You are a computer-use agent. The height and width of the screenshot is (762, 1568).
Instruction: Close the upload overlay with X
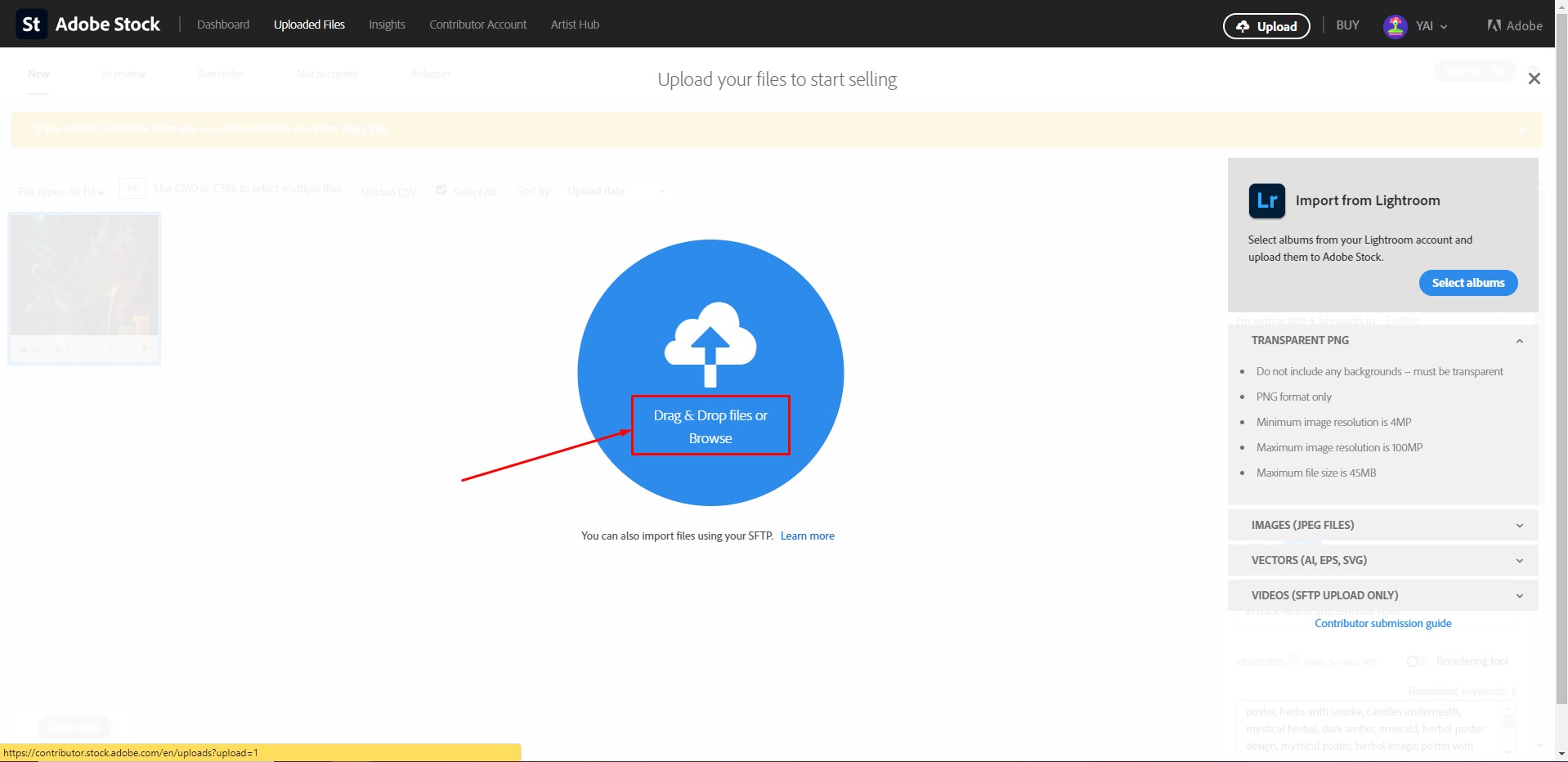pyautogui.click(x=1534, y=78)
